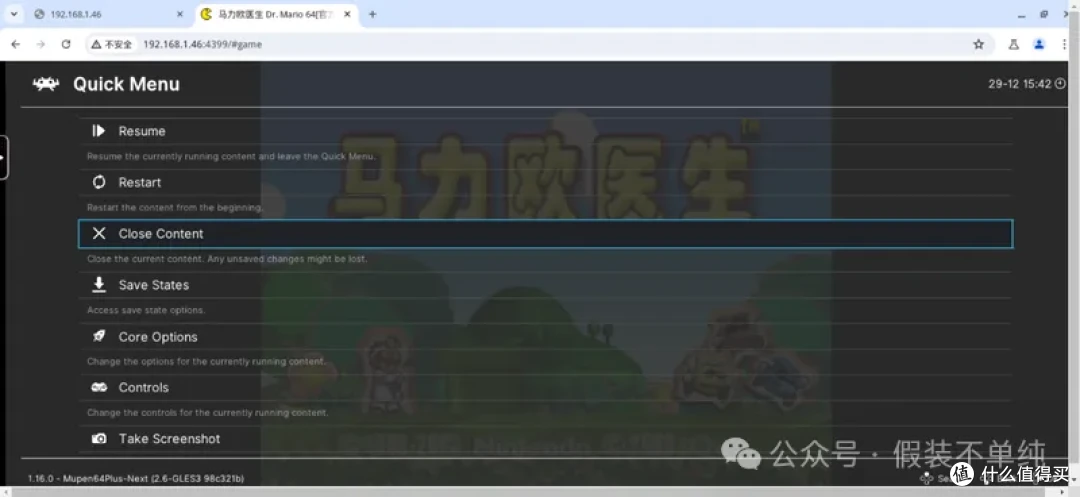1080x497 pixels.
Task: Click the Quick Menu title text
Action: coord(126,84)
